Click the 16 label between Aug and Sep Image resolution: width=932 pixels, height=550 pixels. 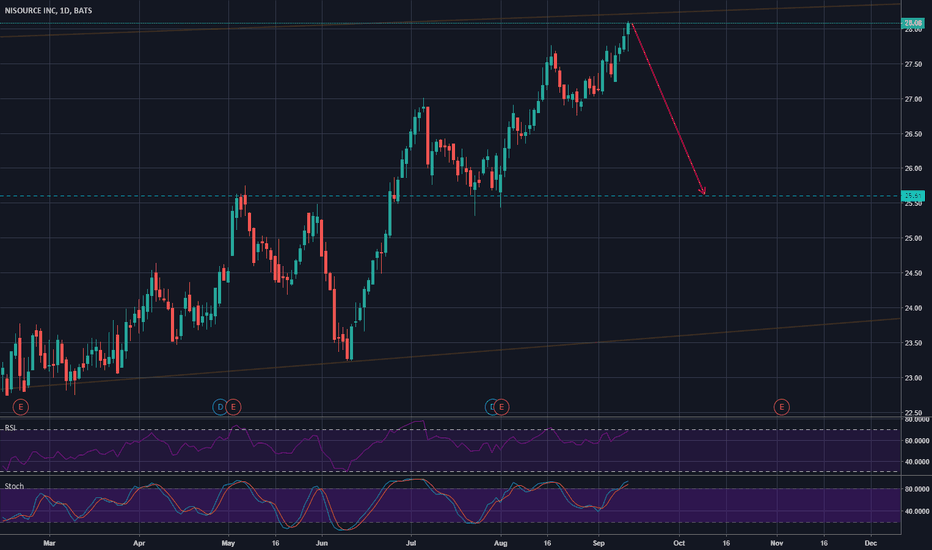pos(547,543)
